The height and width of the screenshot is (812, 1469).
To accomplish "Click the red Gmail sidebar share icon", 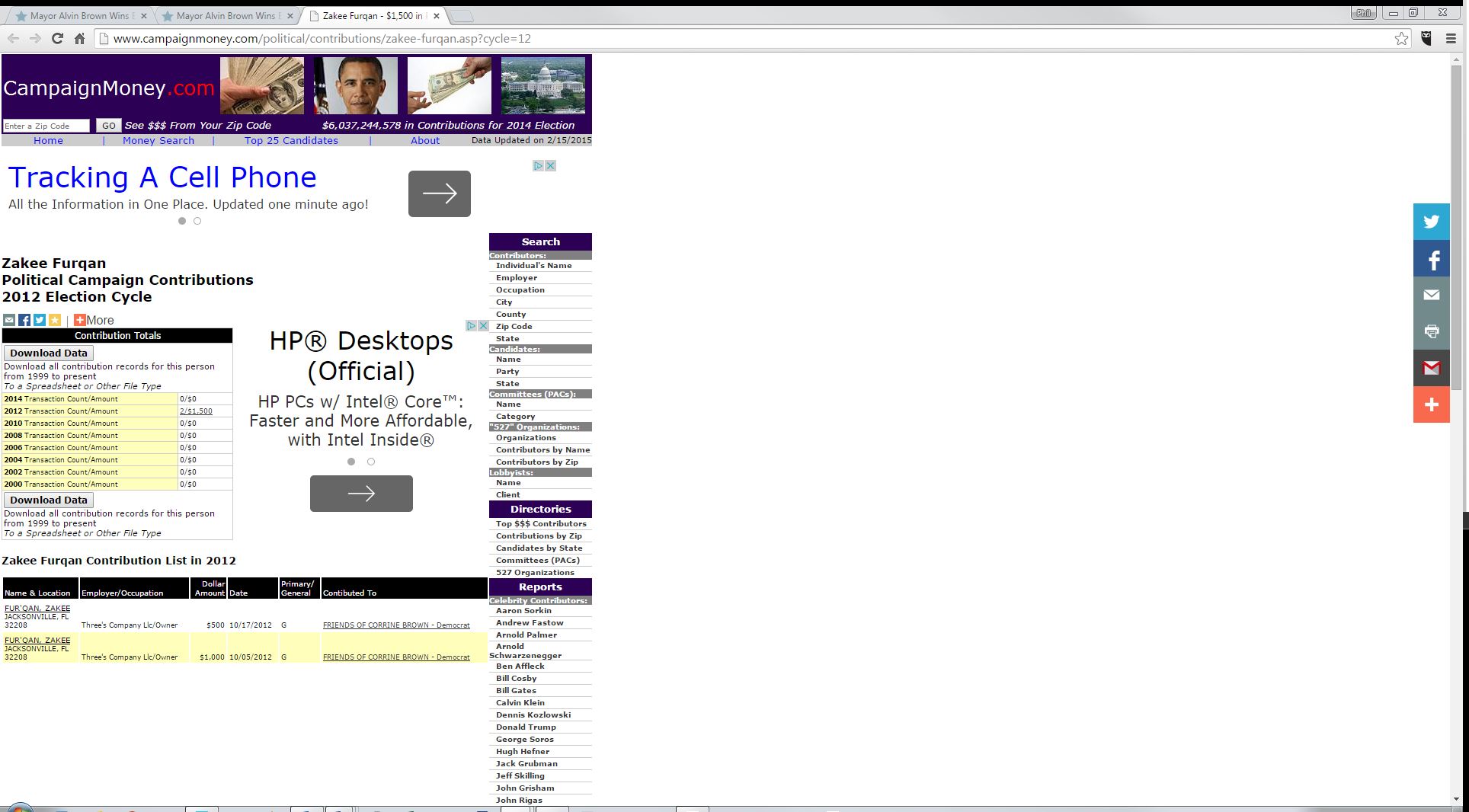I will pos(1431,368).
